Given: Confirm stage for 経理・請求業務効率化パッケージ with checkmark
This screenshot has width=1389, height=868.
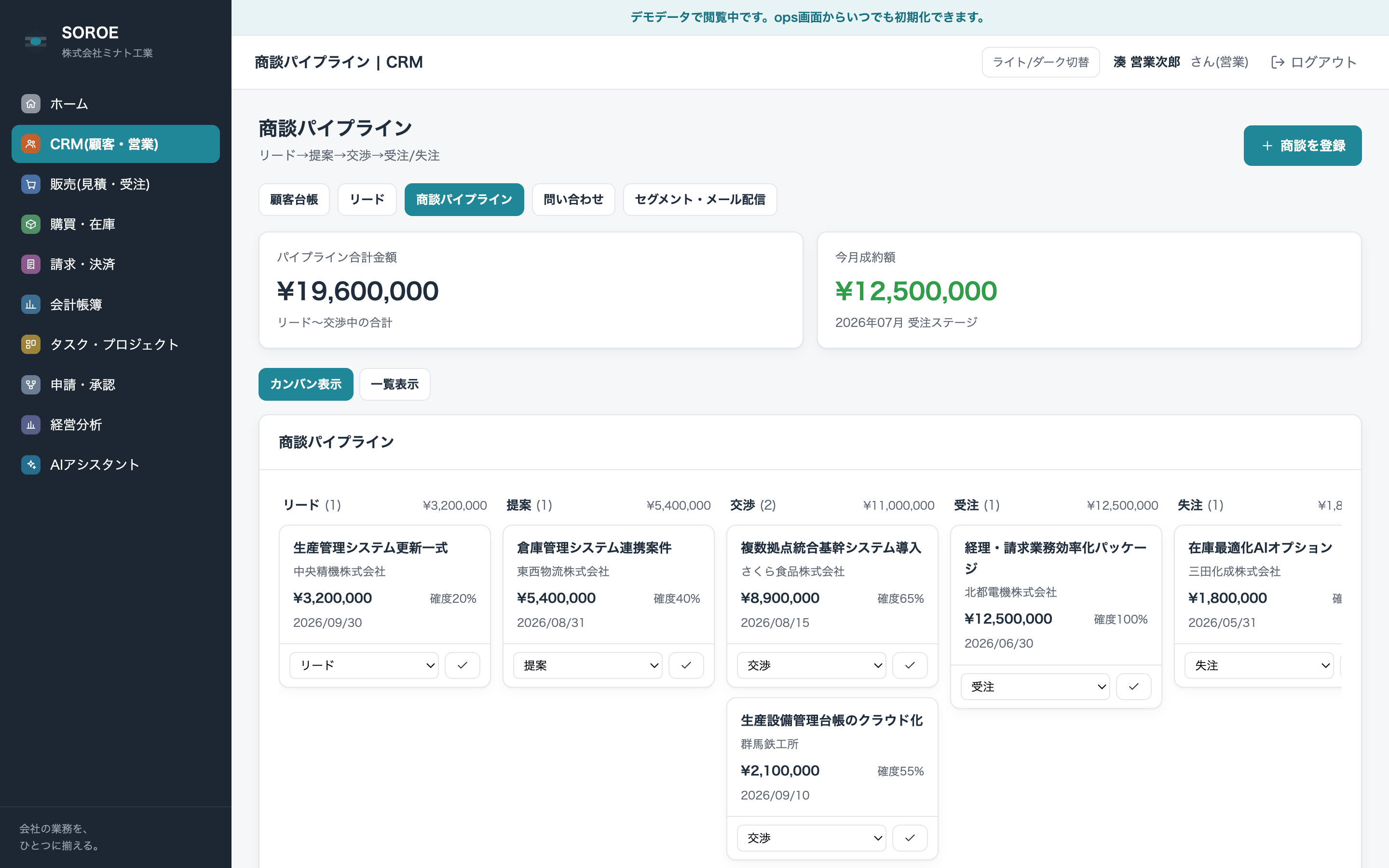Looking at the screenshot, I should [x=1133, y=687].
